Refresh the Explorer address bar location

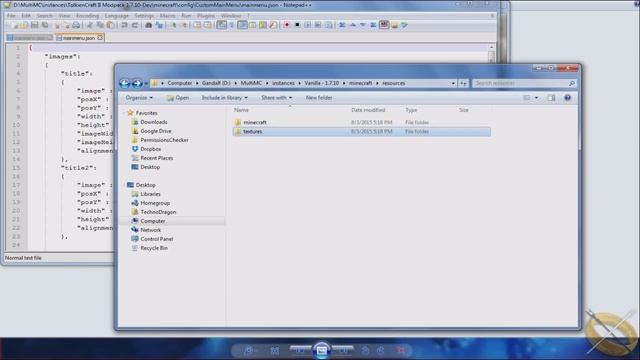click(463, 83)
